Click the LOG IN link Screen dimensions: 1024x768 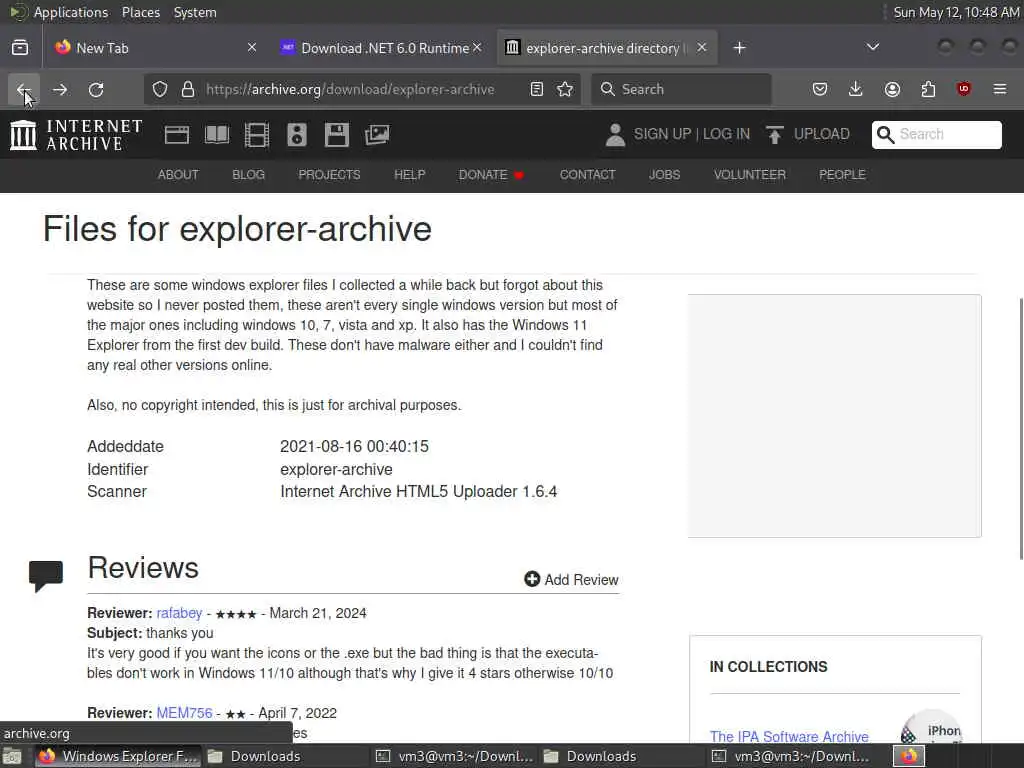(x=726, y=134)
